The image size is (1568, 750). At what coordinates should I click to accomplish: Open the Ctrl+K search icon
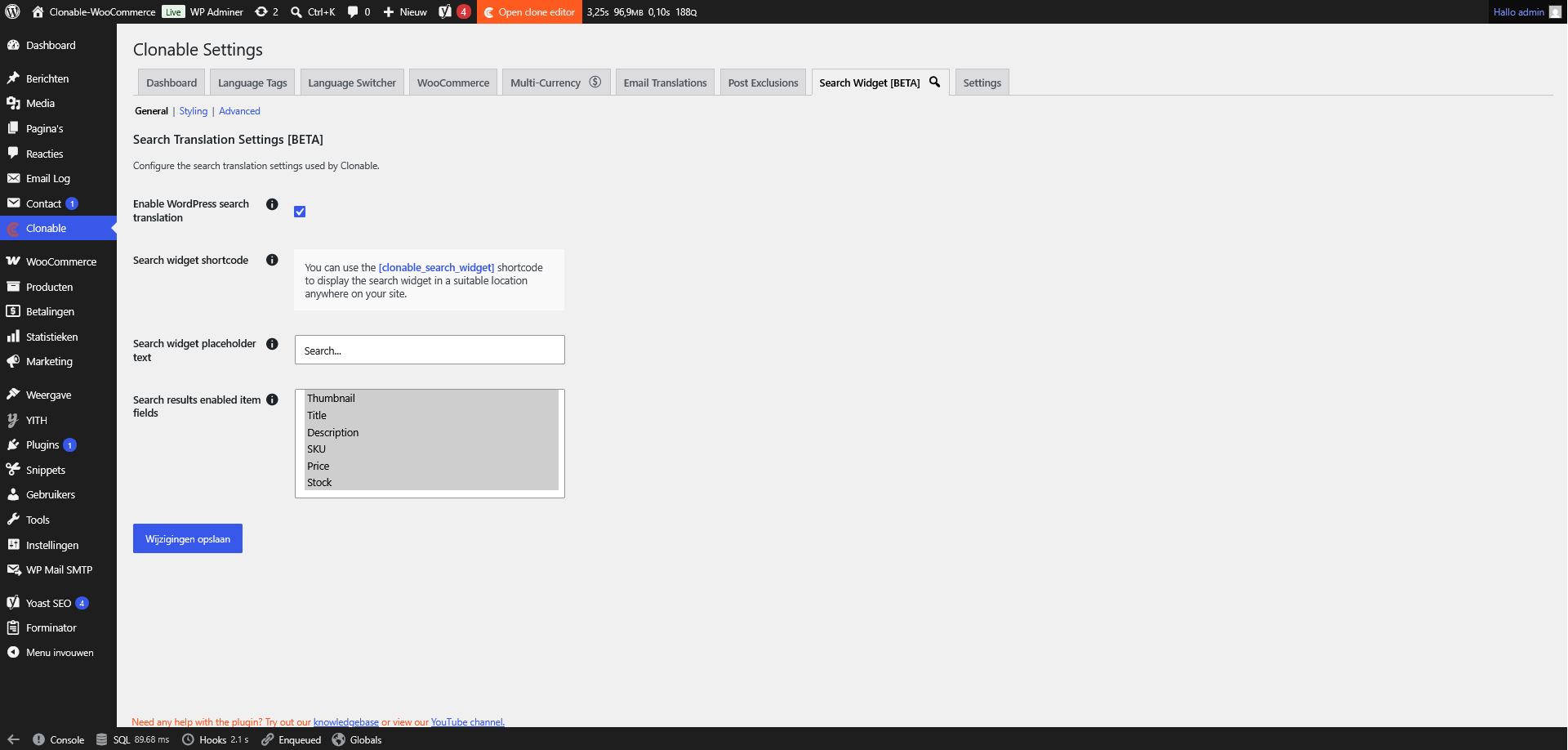[x=296, y=11]
